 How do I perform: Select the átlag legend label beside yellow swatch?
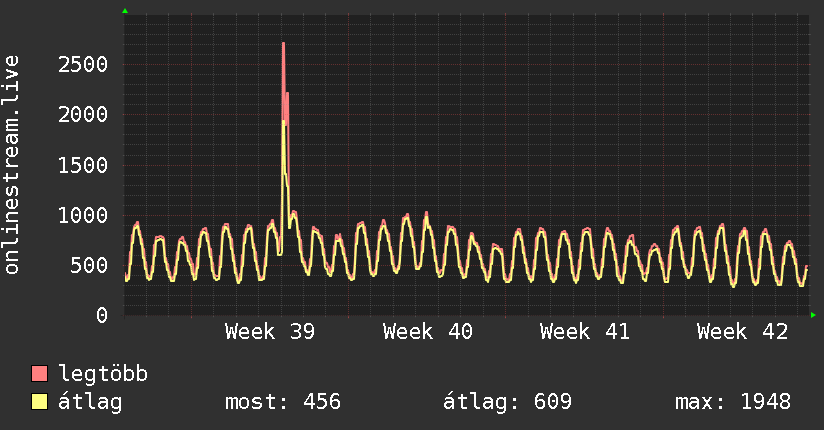[x=90, y=402]
